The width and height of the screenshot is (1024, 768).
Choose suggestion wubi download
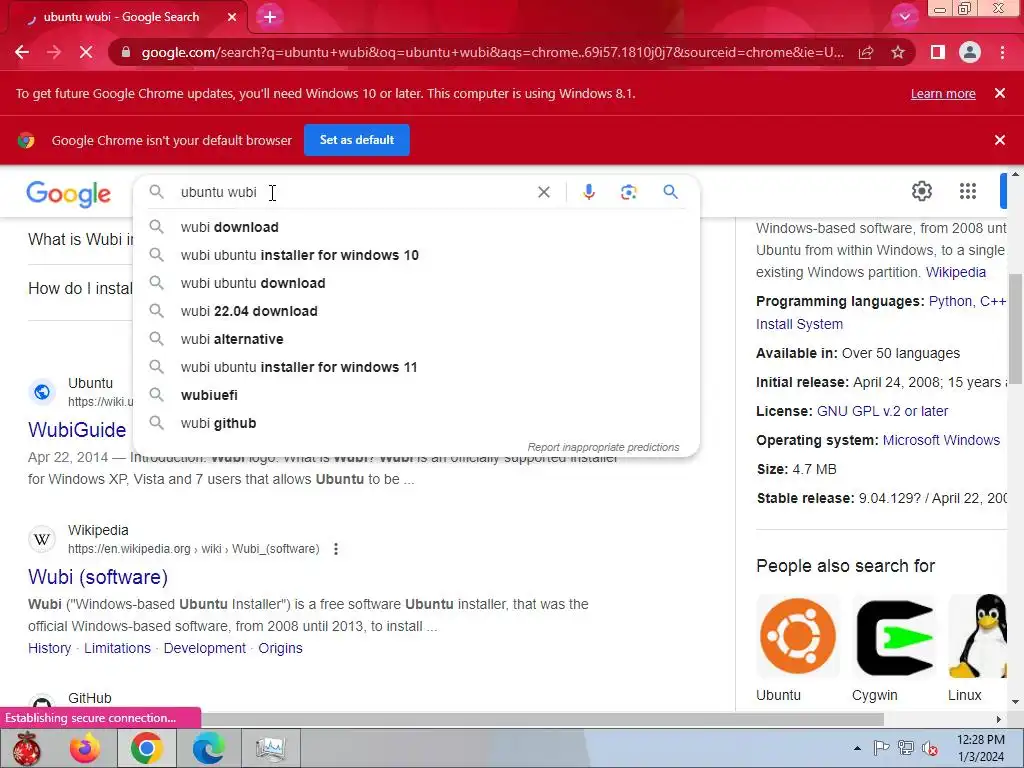pos(417,227)
